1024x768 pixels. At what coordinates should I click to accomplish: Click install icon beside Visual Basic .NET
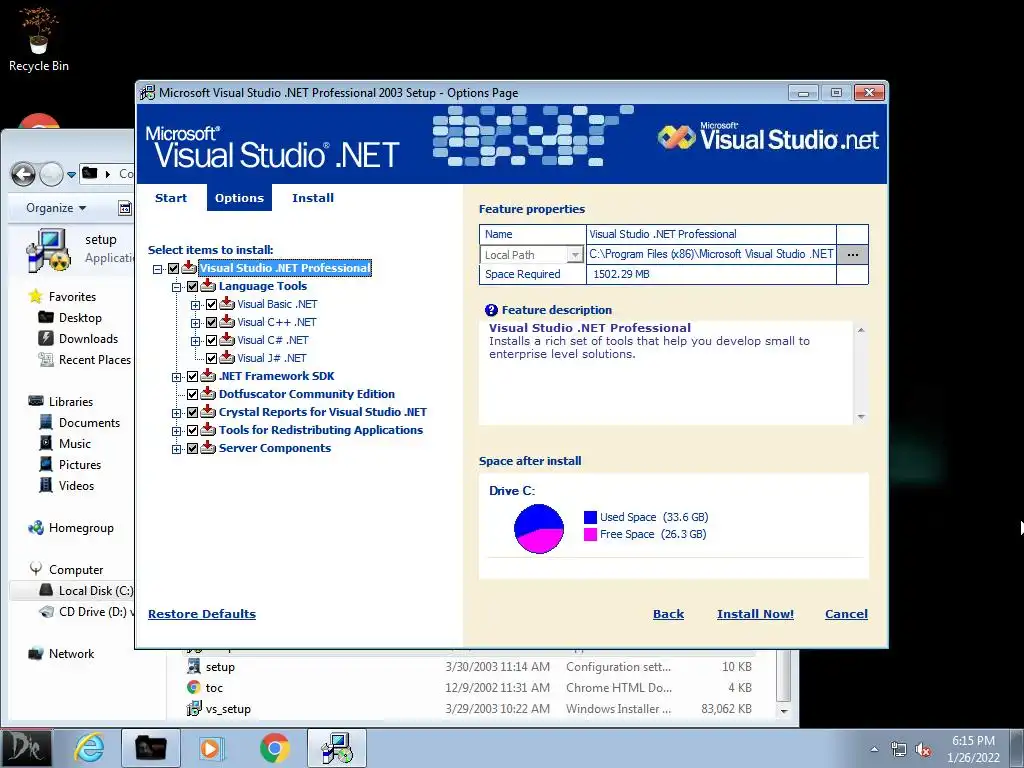(x=227, y=304)
